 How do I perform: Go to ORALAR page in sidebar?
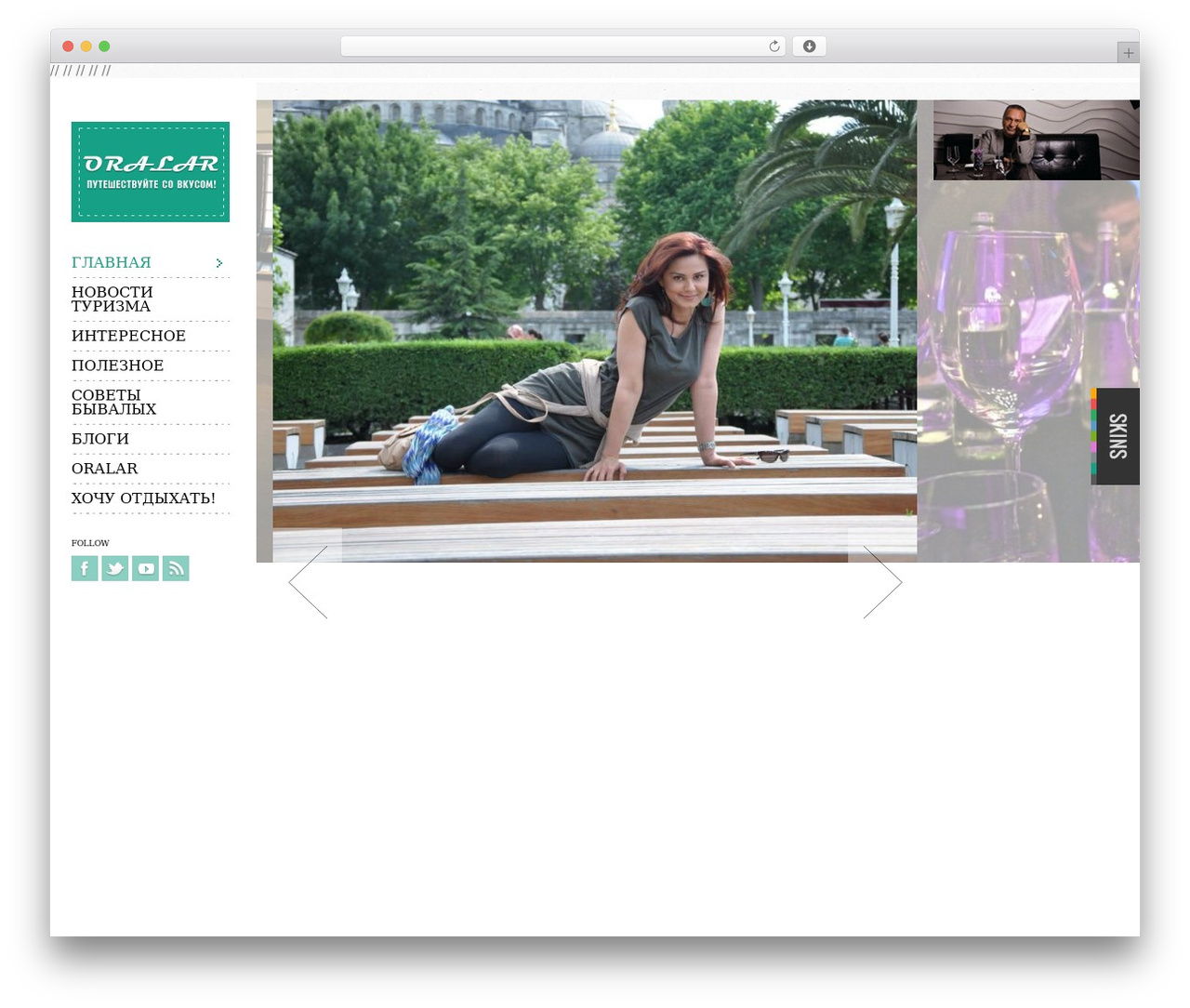click(104, 469)
